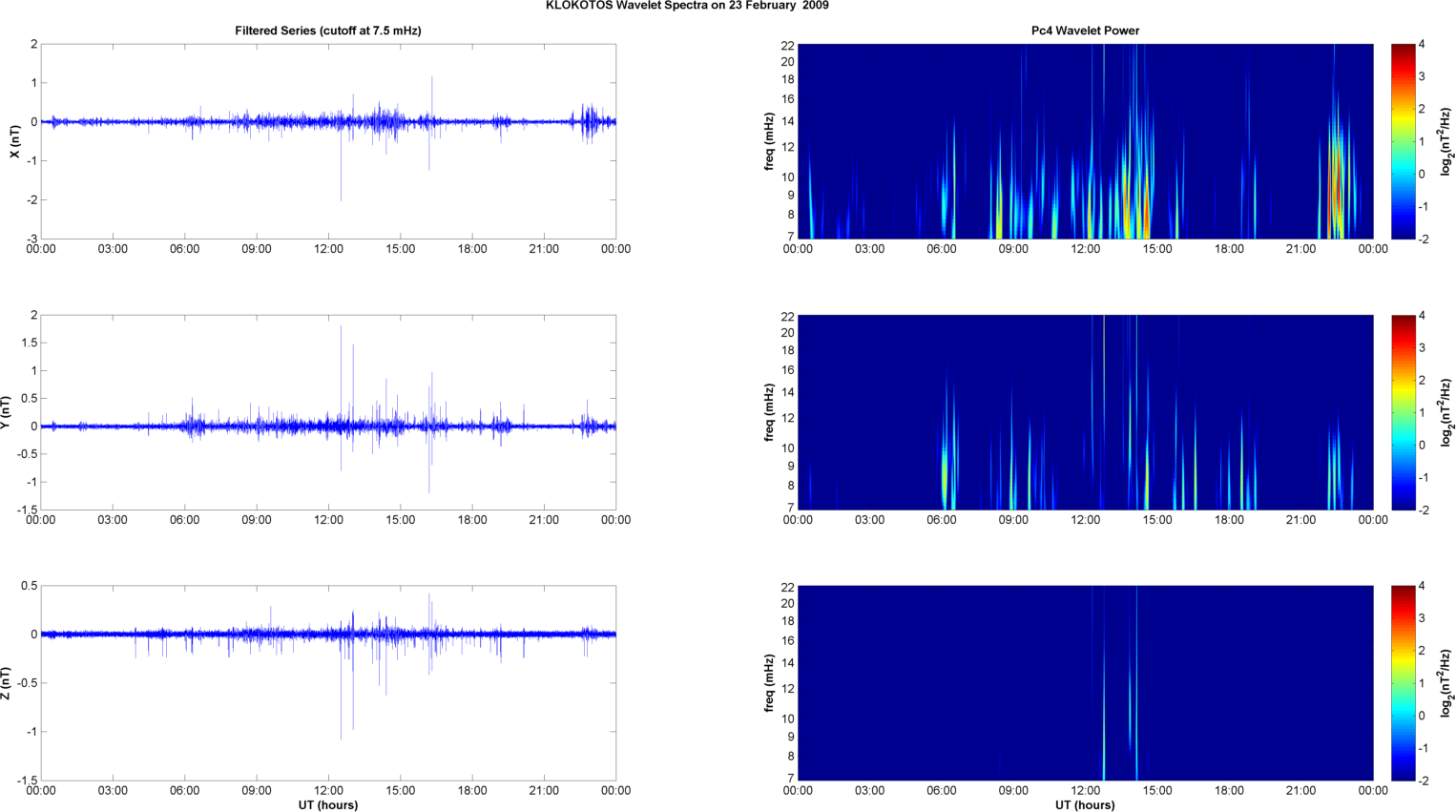Click inside the X component filtered series plot
1456x812 pixels.
[x=328, y=141]
